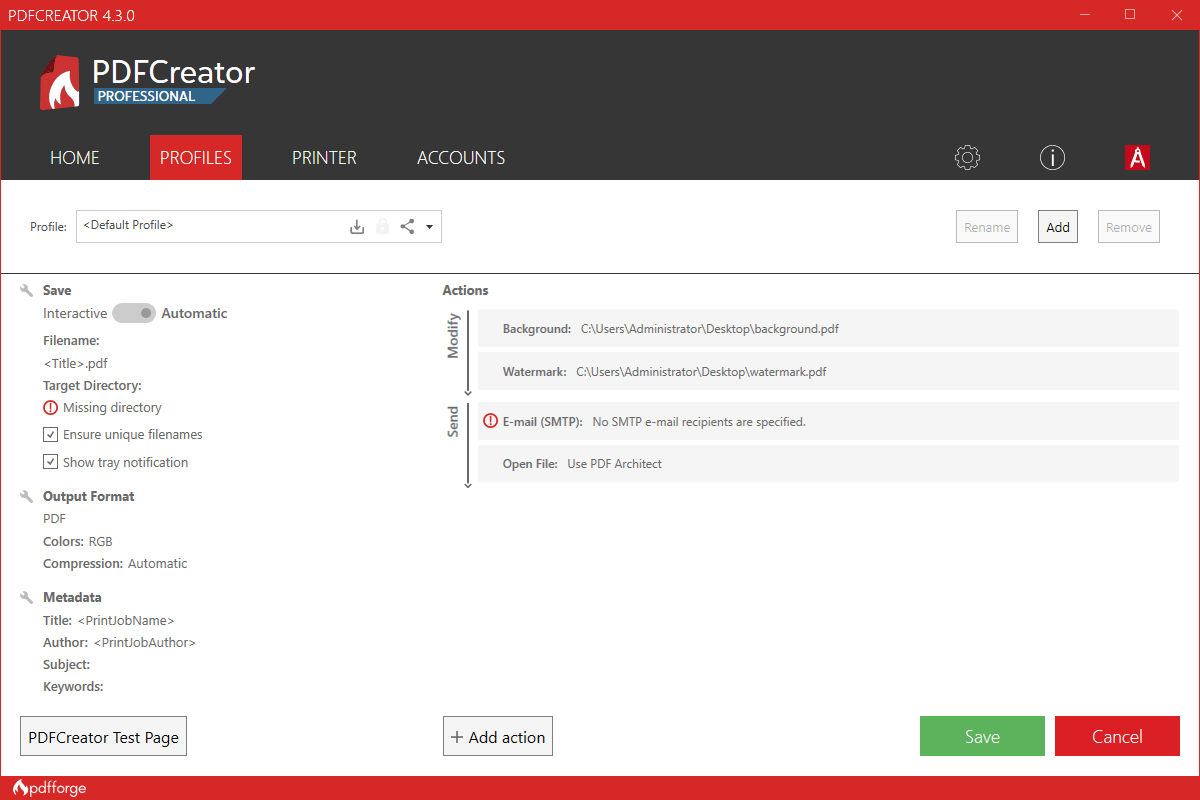Switch to PRINTER tab

pyautogui.click(x=324, y=157)
